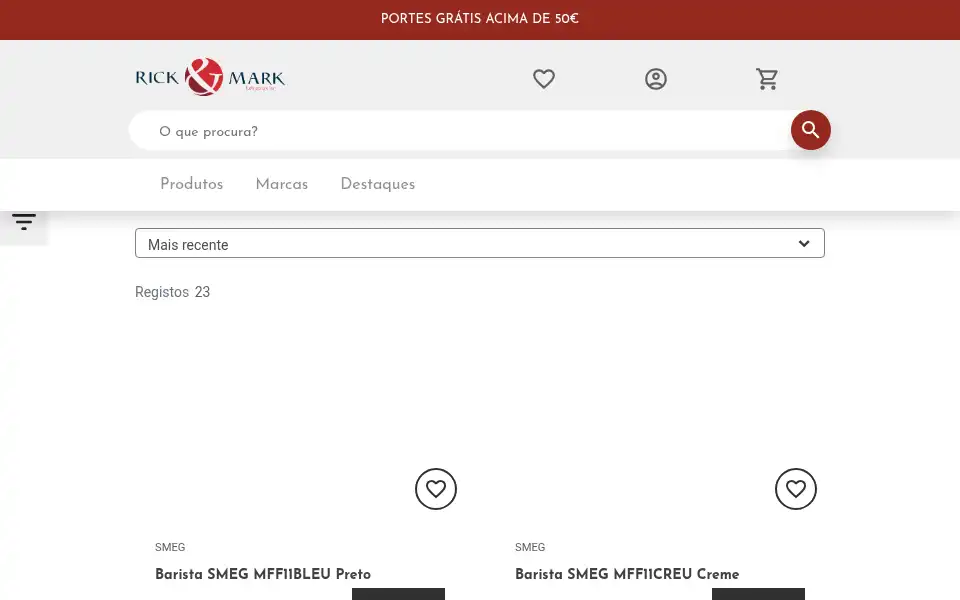960x600 pixels.
Task: Add Barista SMEG MFF11CREU Creme to favorites
Action: pos(796,489)
